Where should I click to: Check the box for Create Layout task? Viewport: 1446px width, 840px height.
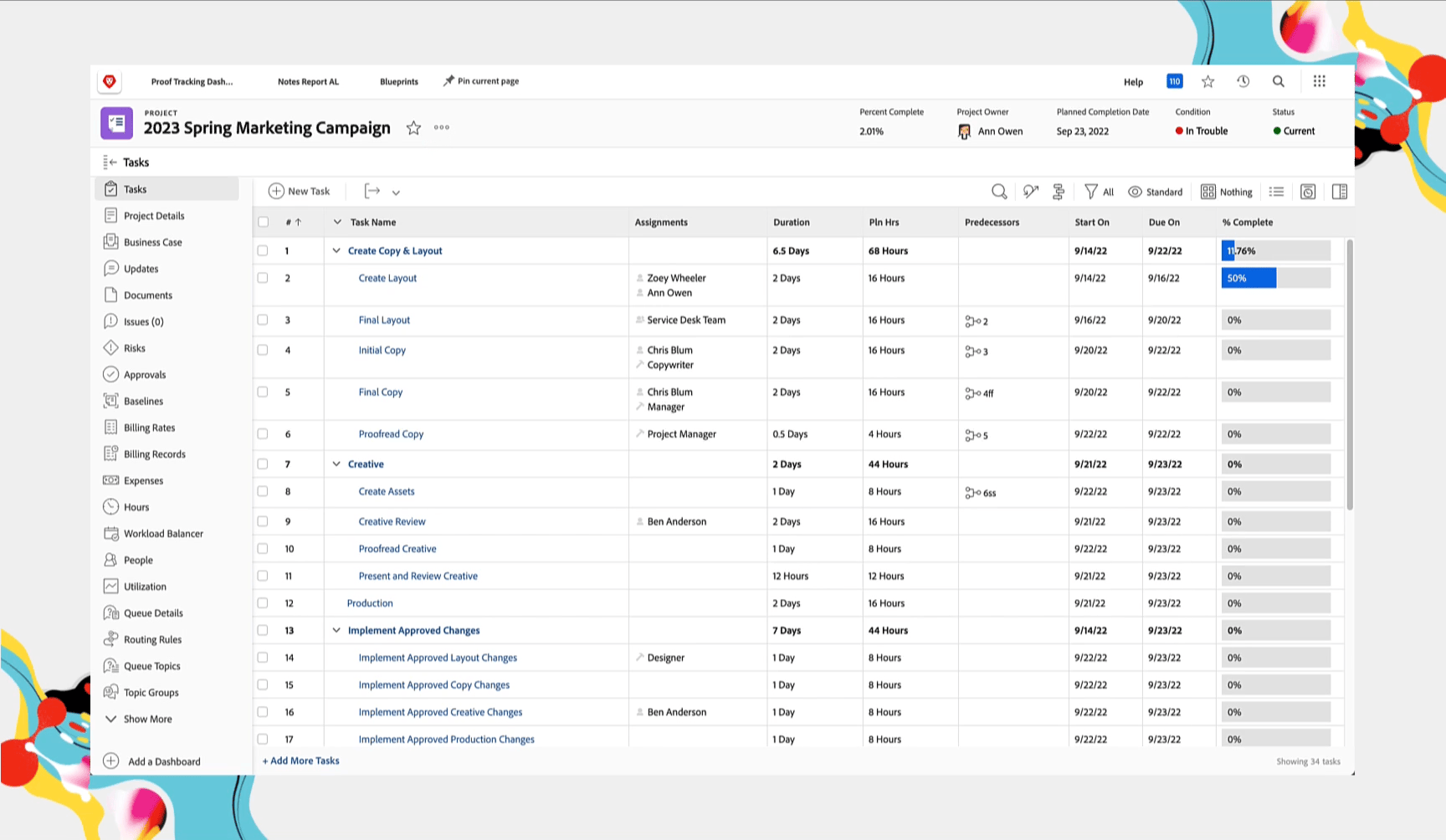263,278
